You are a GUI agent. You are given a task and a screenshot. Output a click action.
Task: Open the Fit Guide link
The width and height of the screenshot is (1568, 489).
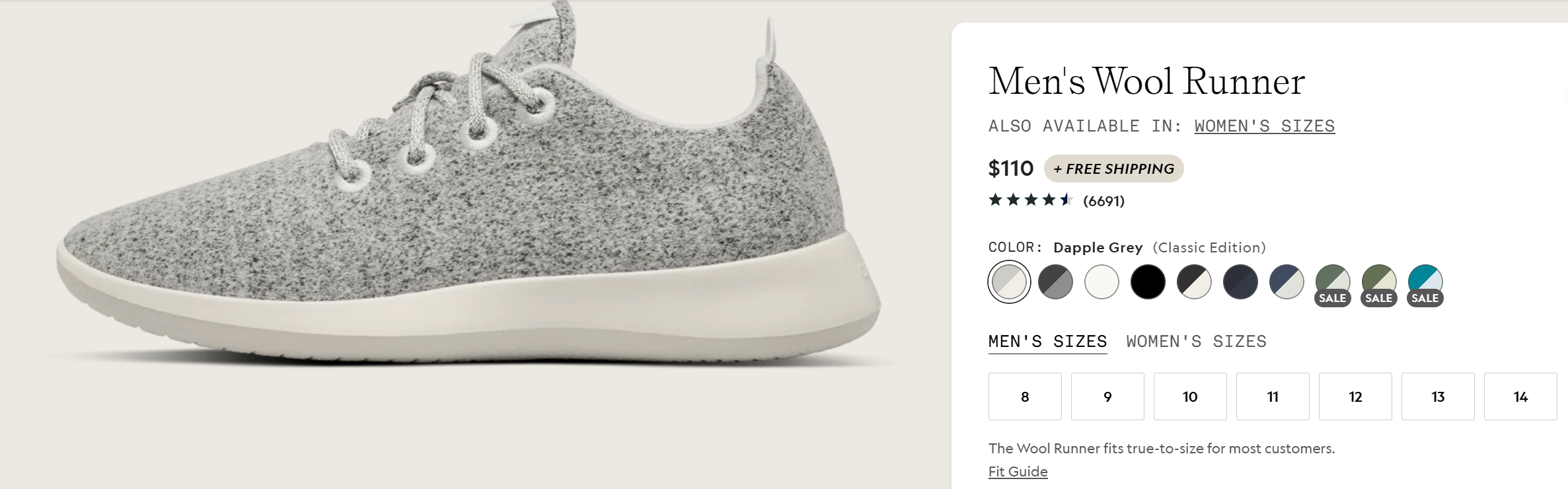tap(1018, 472)
